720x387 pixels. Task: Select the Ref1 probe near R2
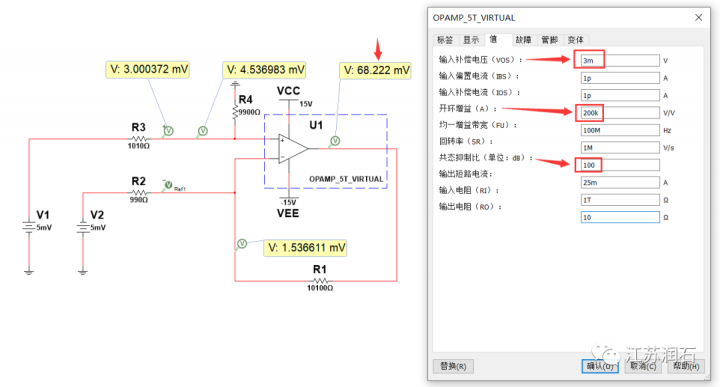click(169, 185)
